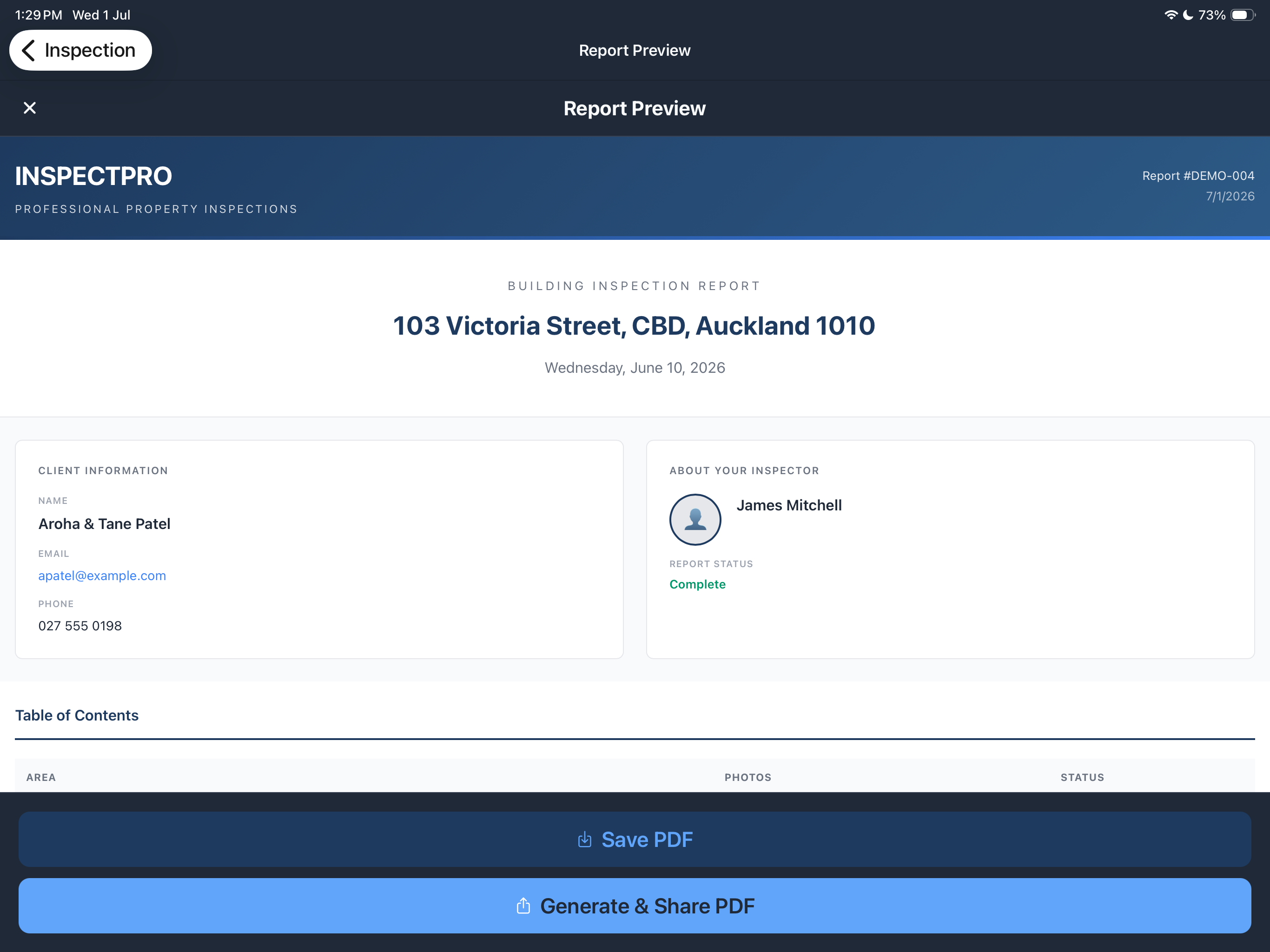1270x952 pixels.
Task: Go back to Inspection screen
Action: click(x=80, y=50)
